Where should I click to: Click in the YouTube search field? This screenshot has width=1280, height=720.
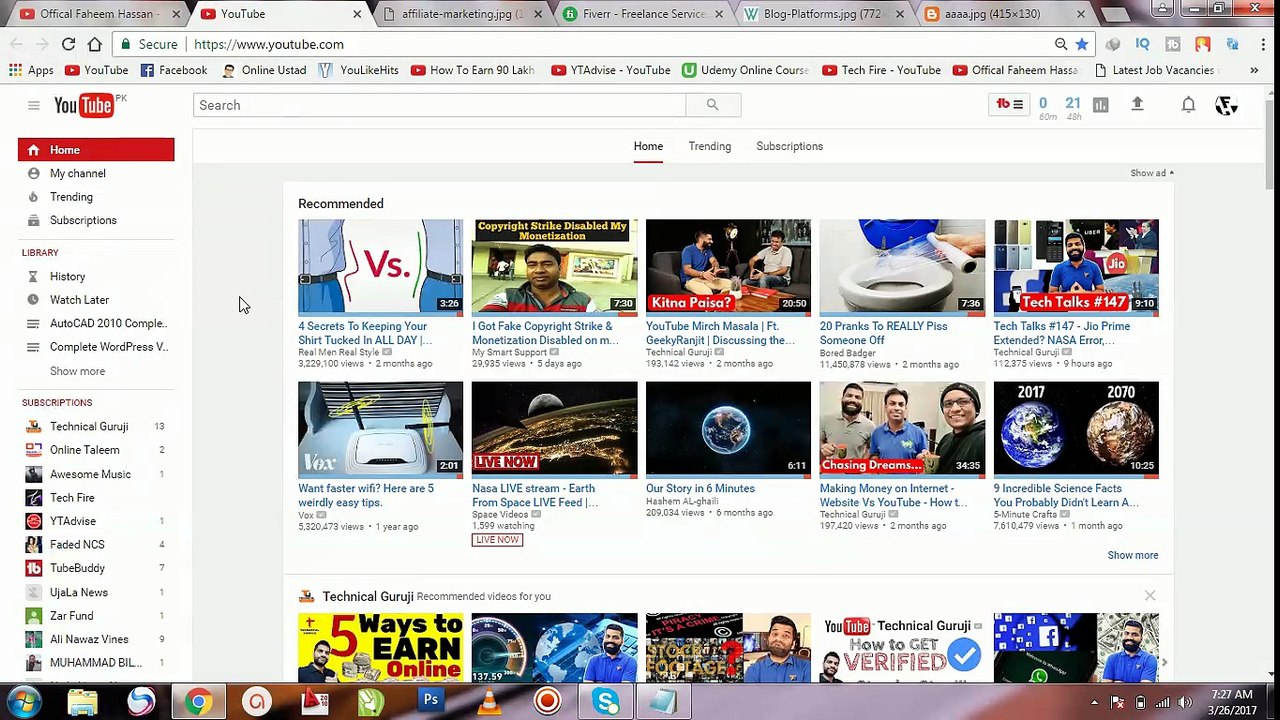click(x=440, y=105)
